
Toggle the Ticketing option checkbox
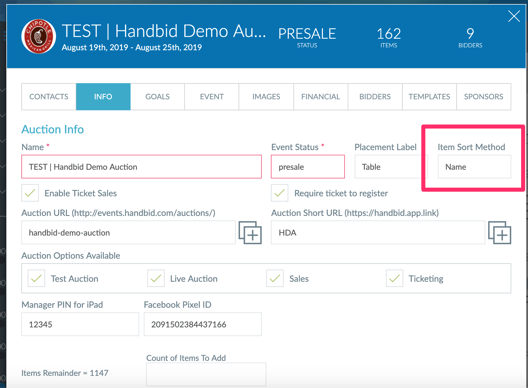tap(394, 279)
